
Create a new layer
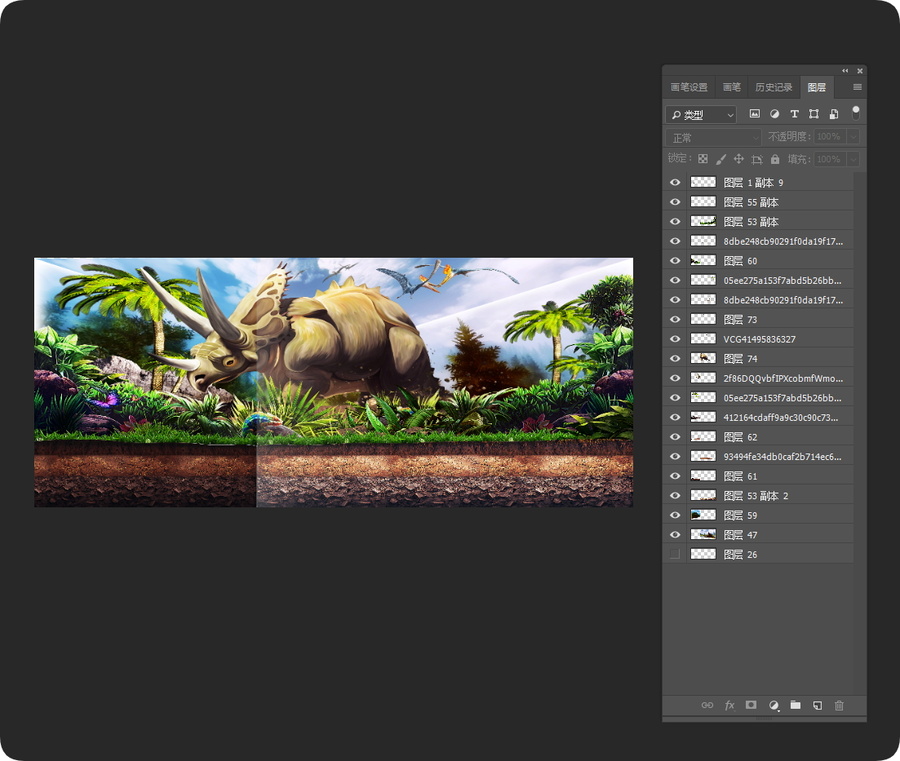click(817, 705)
